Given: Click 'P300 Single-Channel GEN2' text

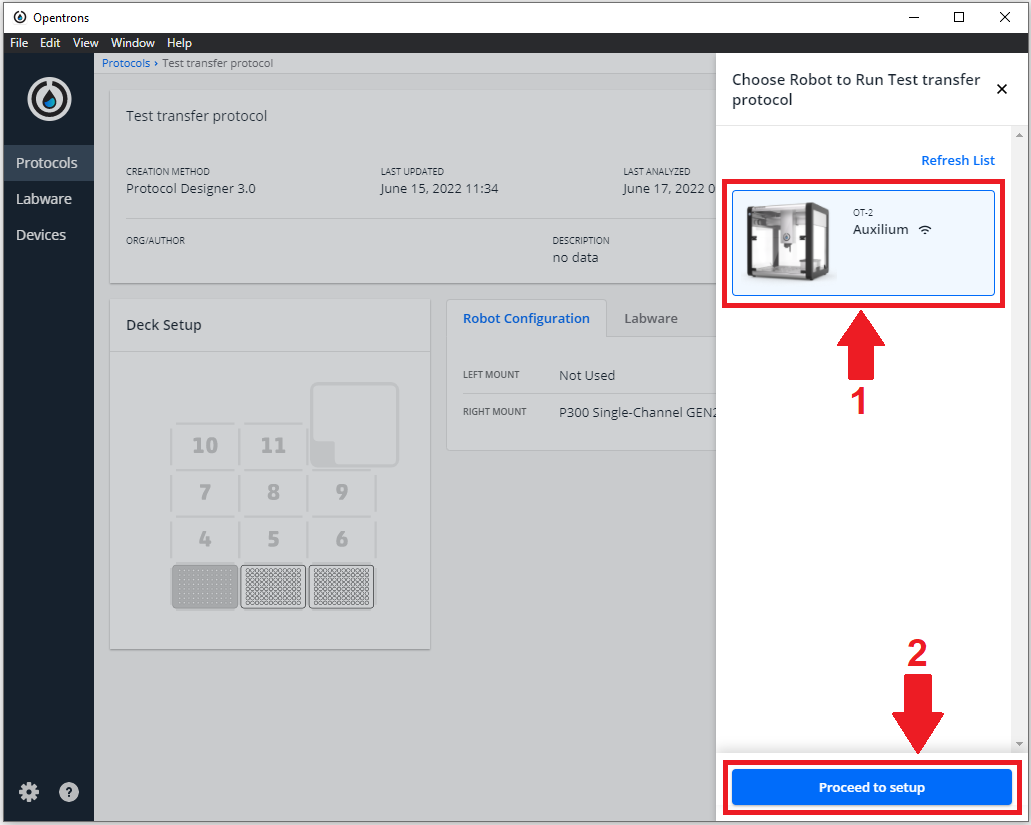Looking at the screenshot, I should pyautogui.click(x=637, y=413).
